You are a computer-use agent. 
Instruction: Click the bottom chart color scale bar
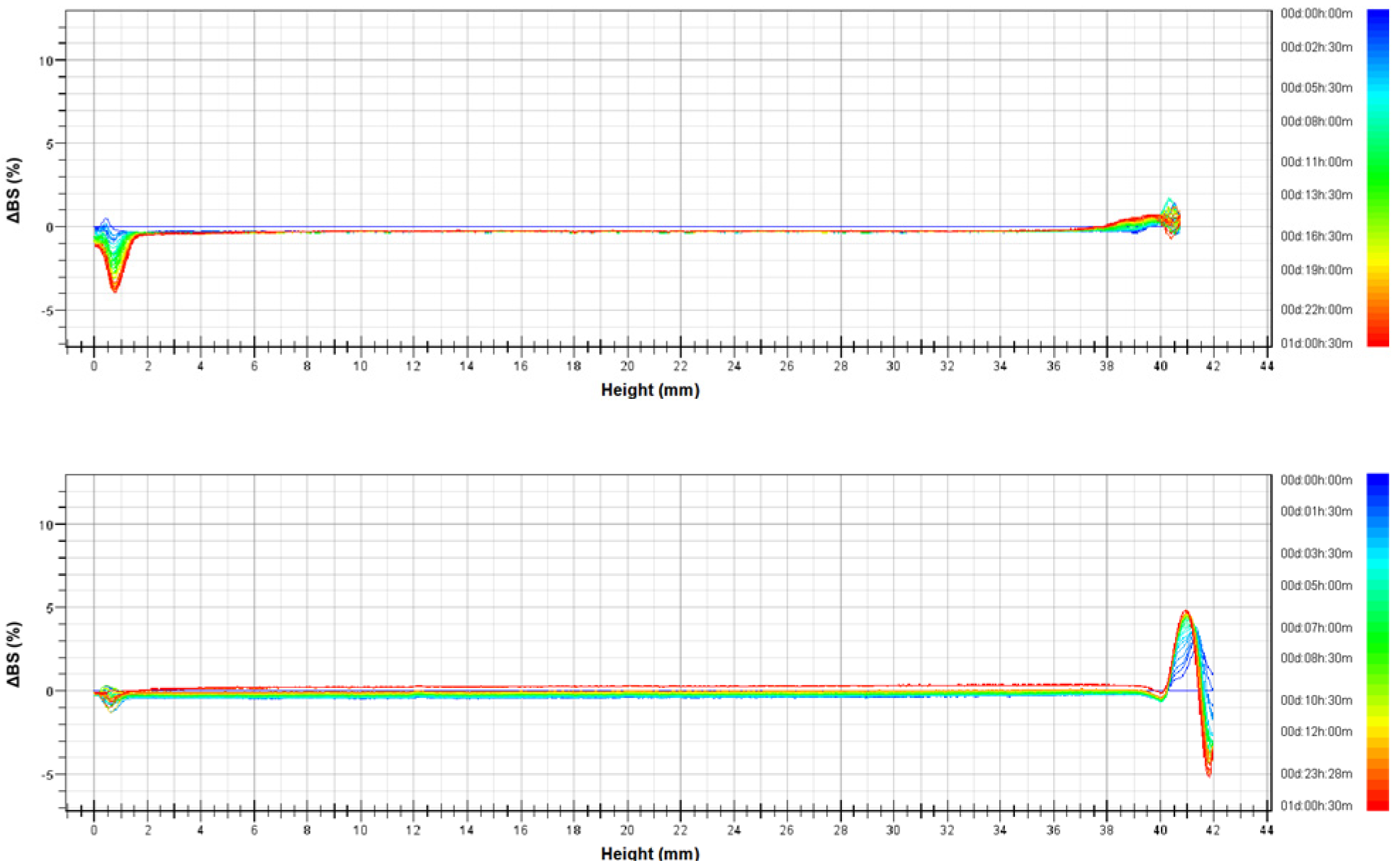tap(1377, 642)
